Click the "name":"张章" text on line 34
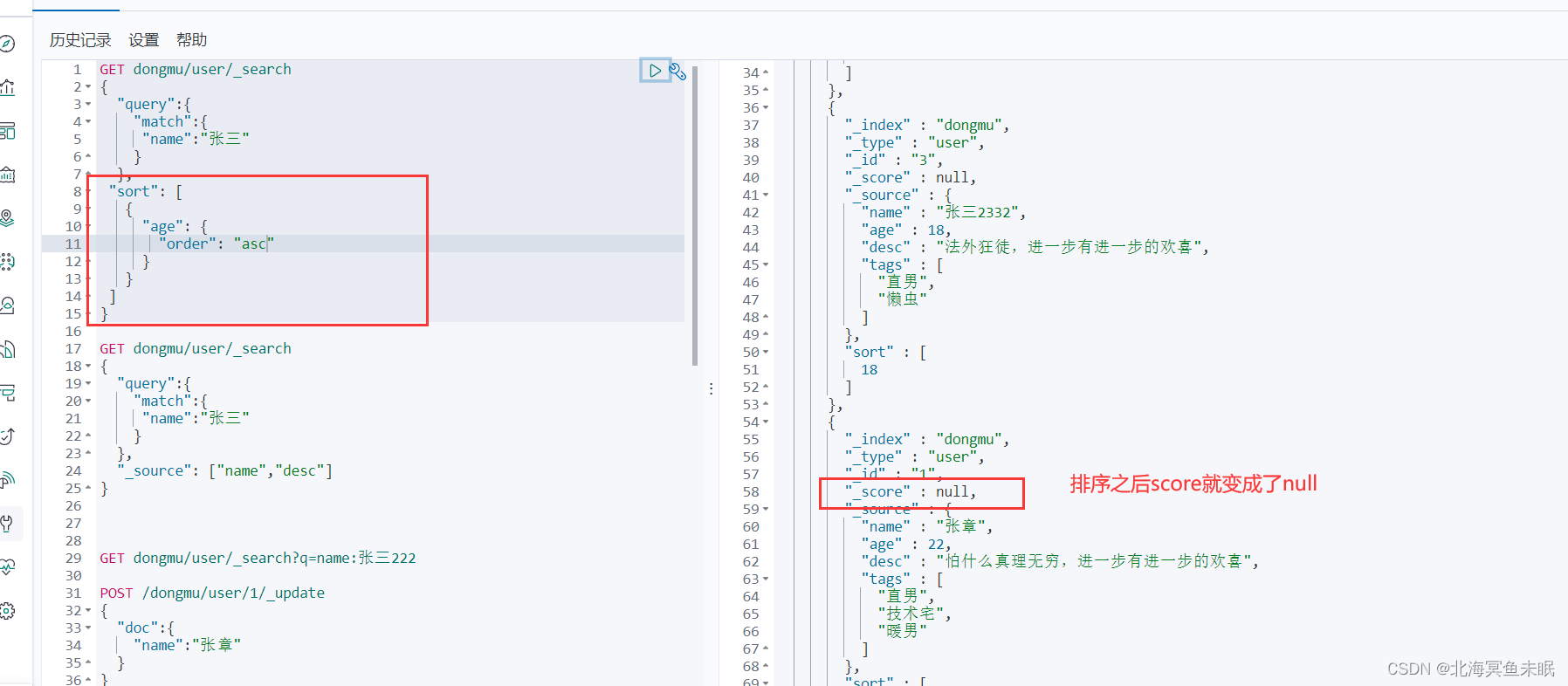The height and width of the screenshot is (686, 1568). tap(187, 646)
